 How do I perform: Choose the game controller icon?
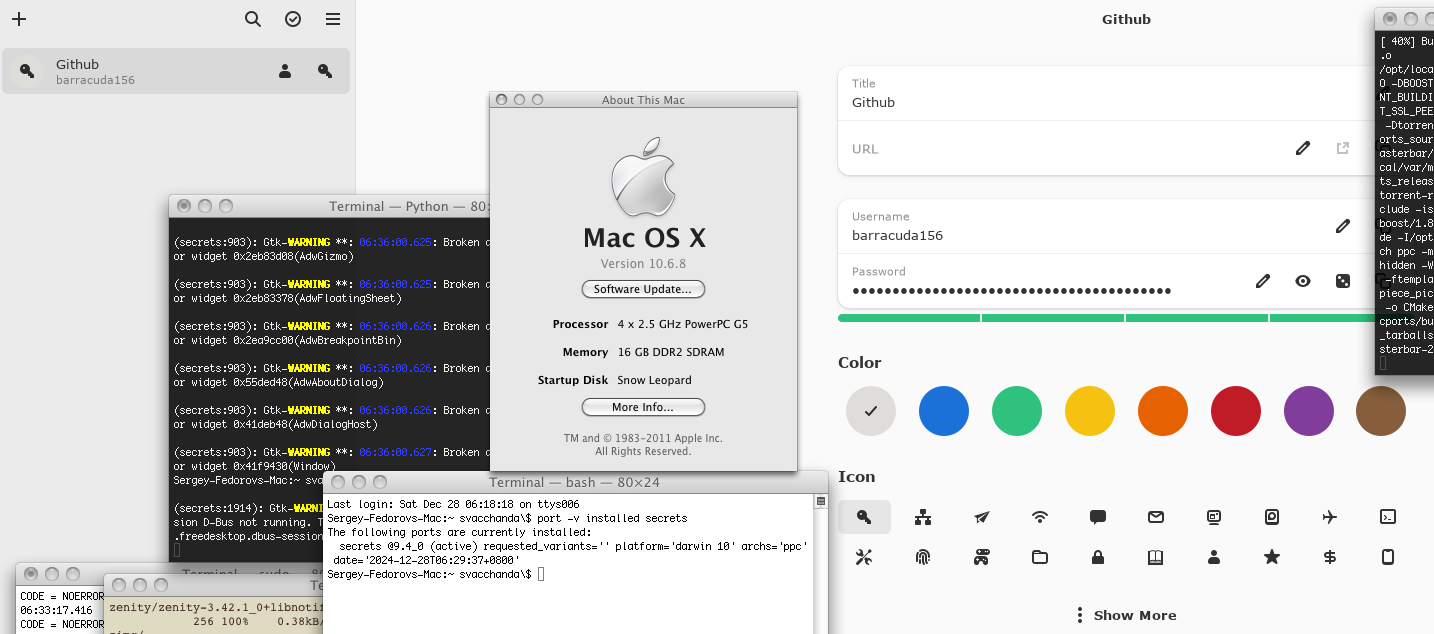[982, 557]
